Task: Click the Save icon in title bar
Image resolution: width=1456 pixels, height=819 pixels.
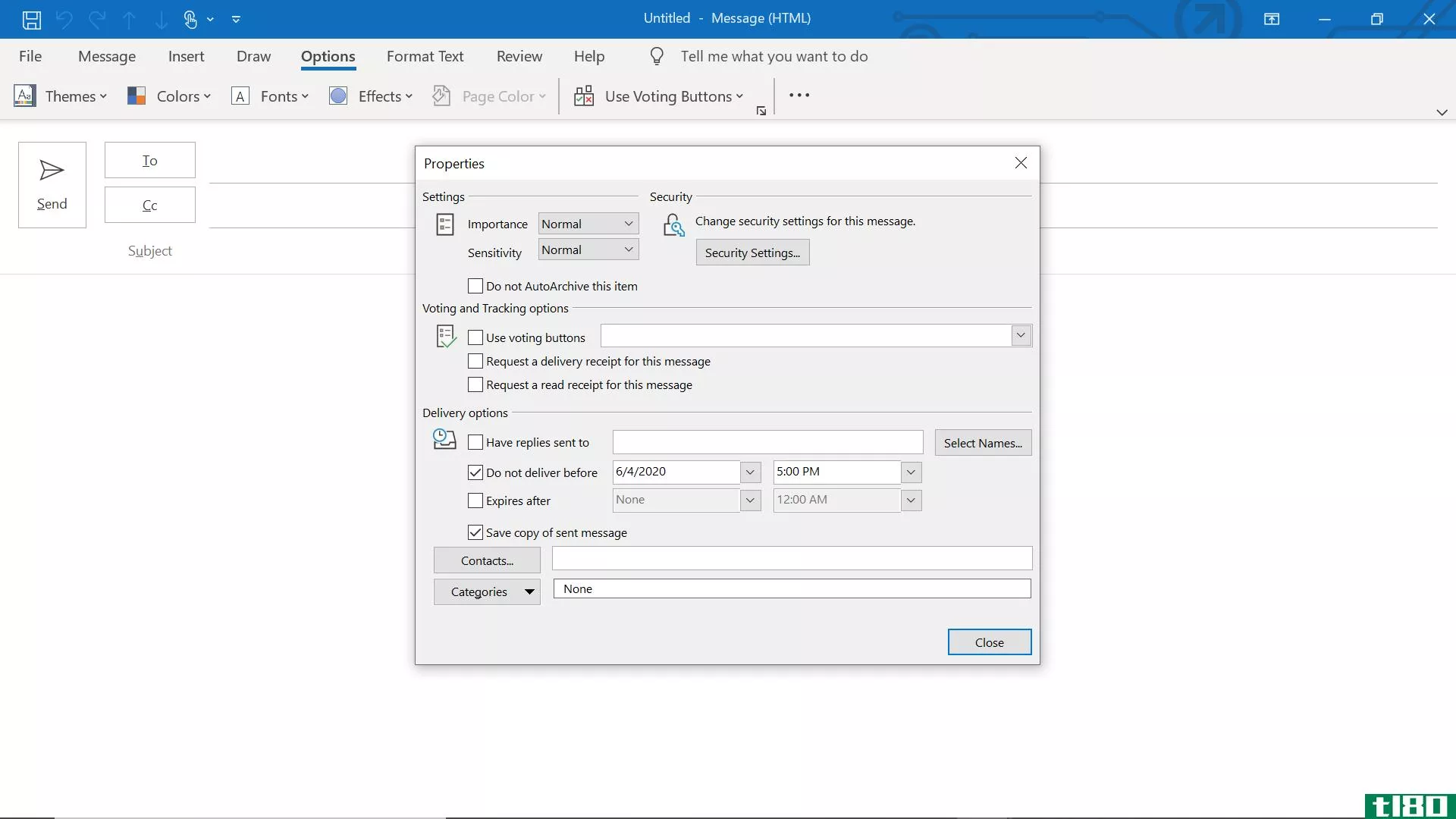Action: click(31, 19)
